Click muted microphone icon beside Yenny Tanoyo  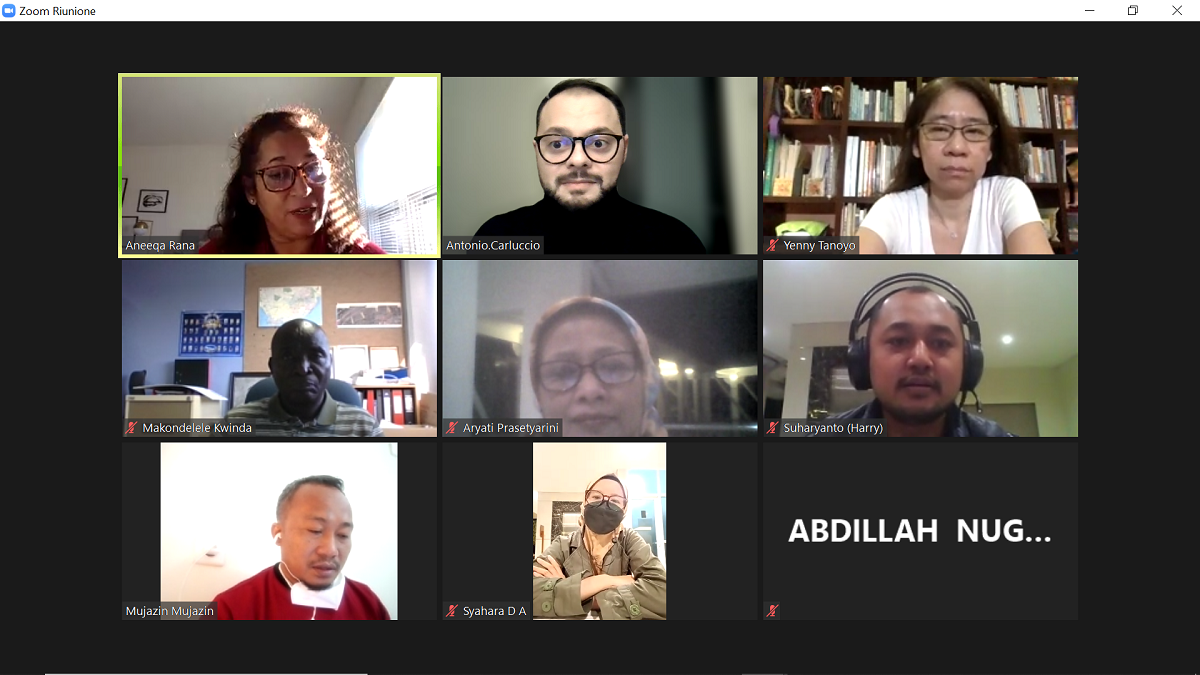coord(772,246)
